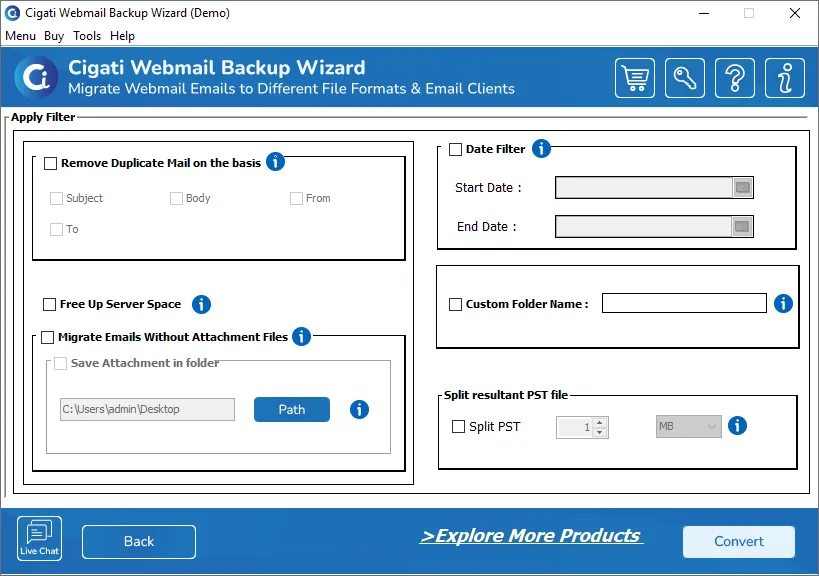Open Live Chat support
Screen dimensions: 819x576
(x=39, y=538)
